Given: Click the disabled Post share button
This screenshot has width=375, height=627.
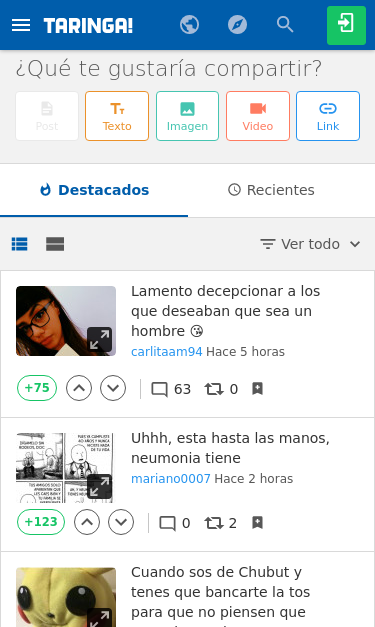Looking at the screenshot, I should tap(47, 116).
